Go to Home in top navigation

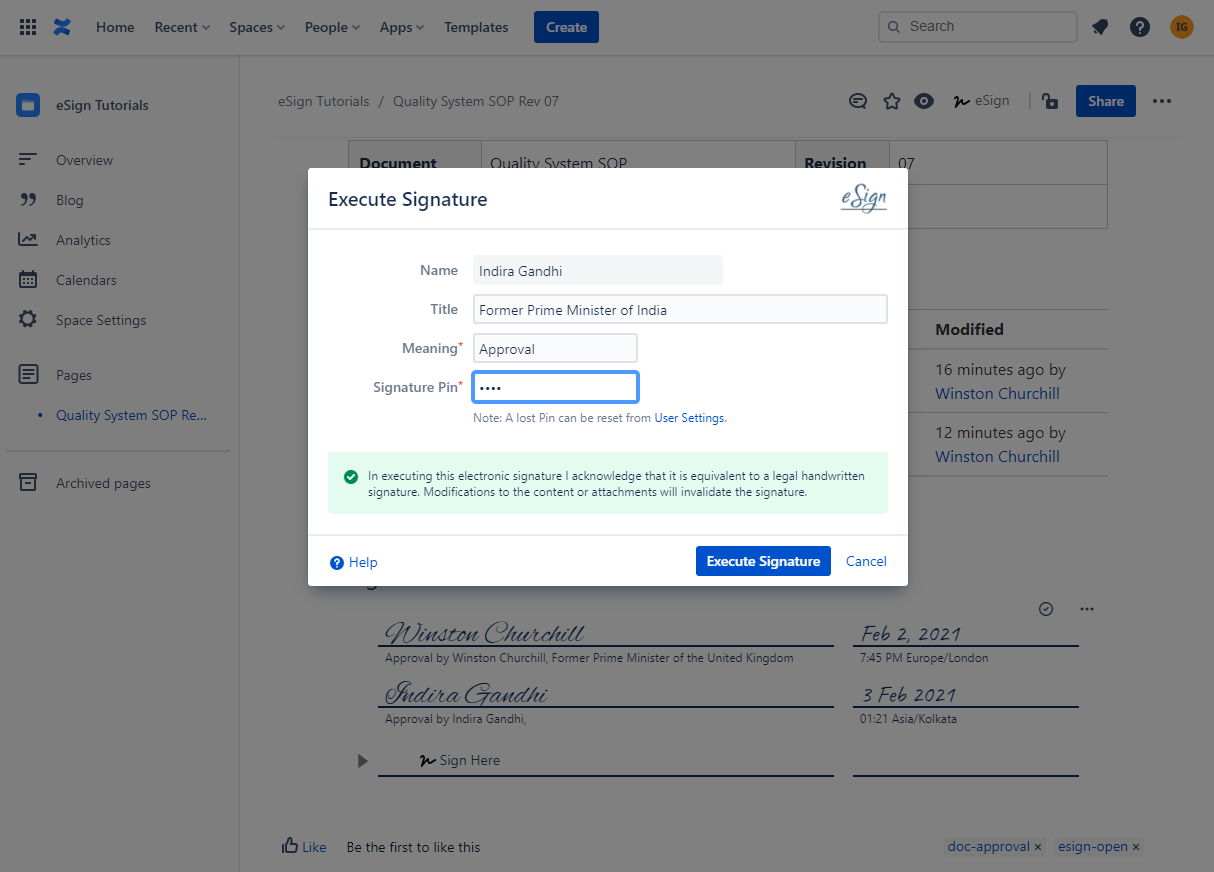coord(115,27)
